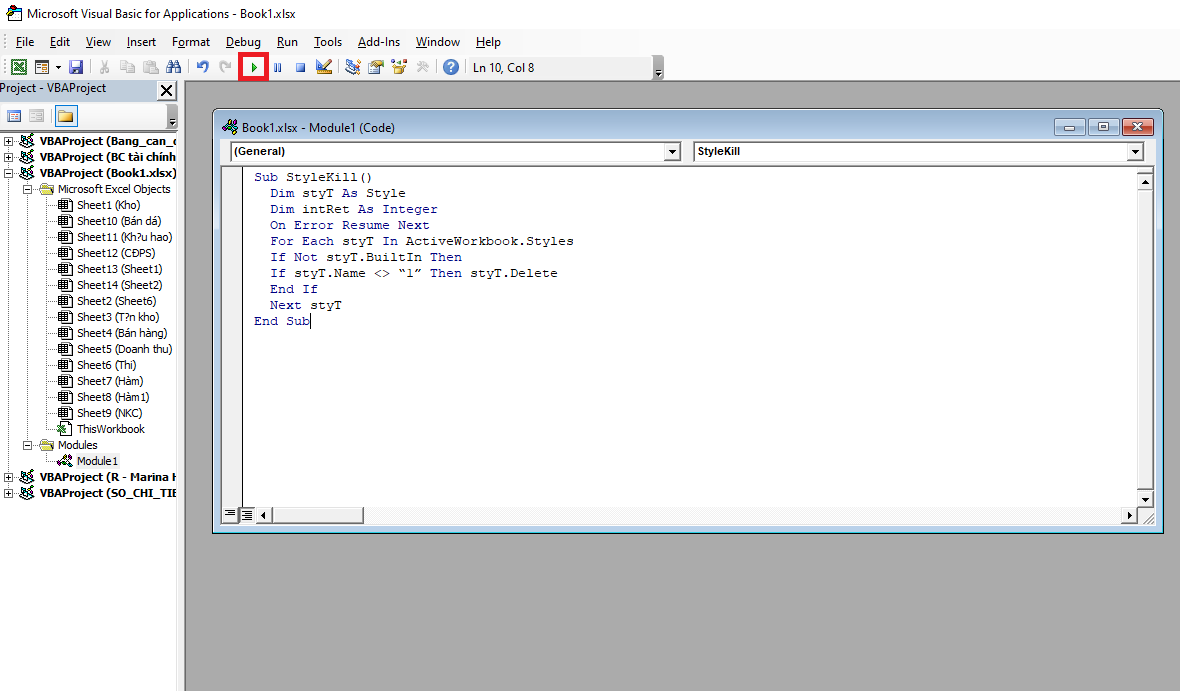Click the Break (pause) toolbar icon
Screen dimensions: 1180x691
click(x=277, y=67)
